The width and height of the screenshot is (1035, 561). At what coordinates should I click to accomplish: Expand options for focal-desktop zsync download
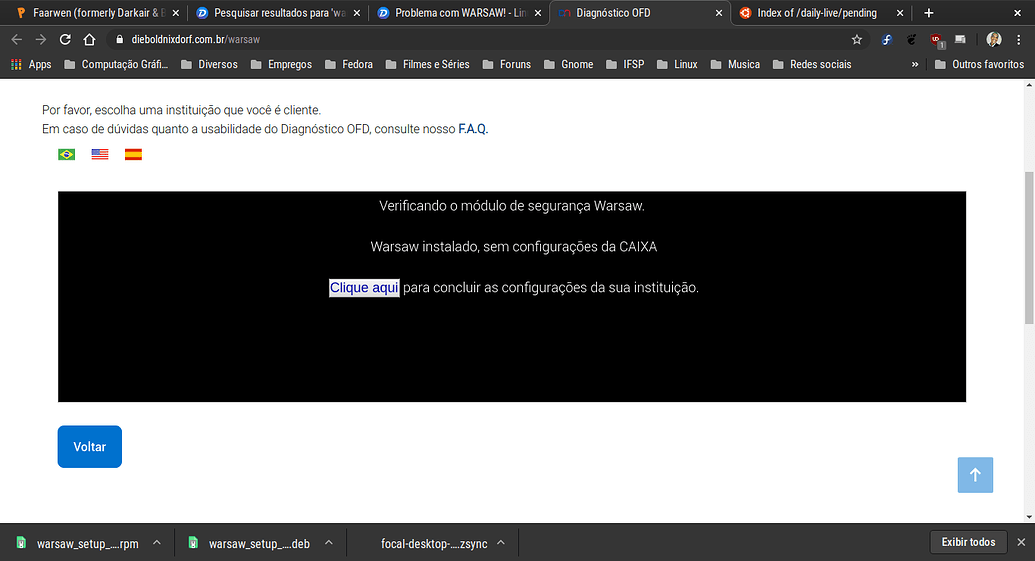501,543
